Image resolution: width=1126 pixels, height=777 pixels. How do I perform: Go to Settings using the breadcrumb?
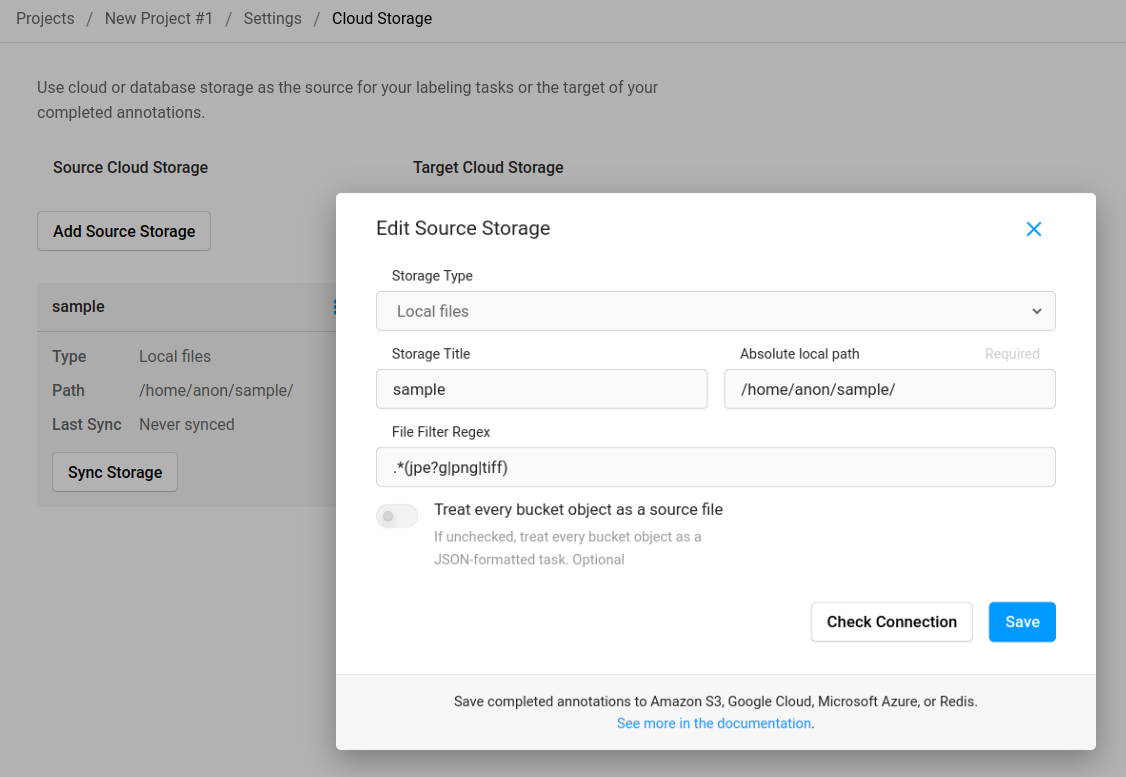click(x=272, y=18)
